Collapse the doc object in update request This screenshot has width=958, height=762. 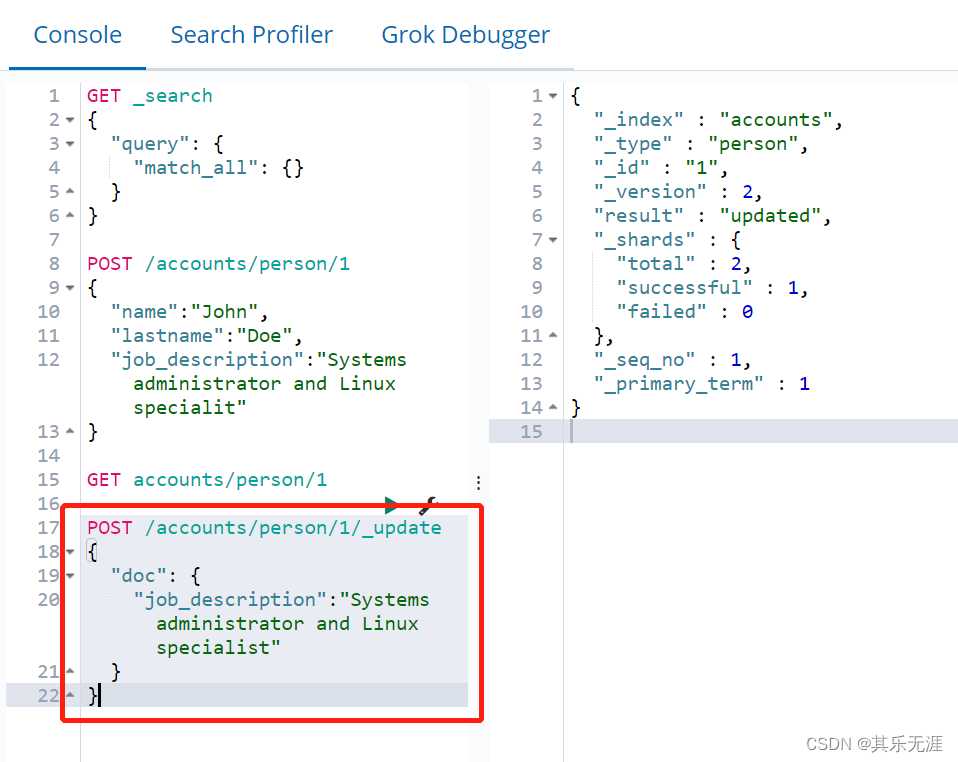pos(69,575)
